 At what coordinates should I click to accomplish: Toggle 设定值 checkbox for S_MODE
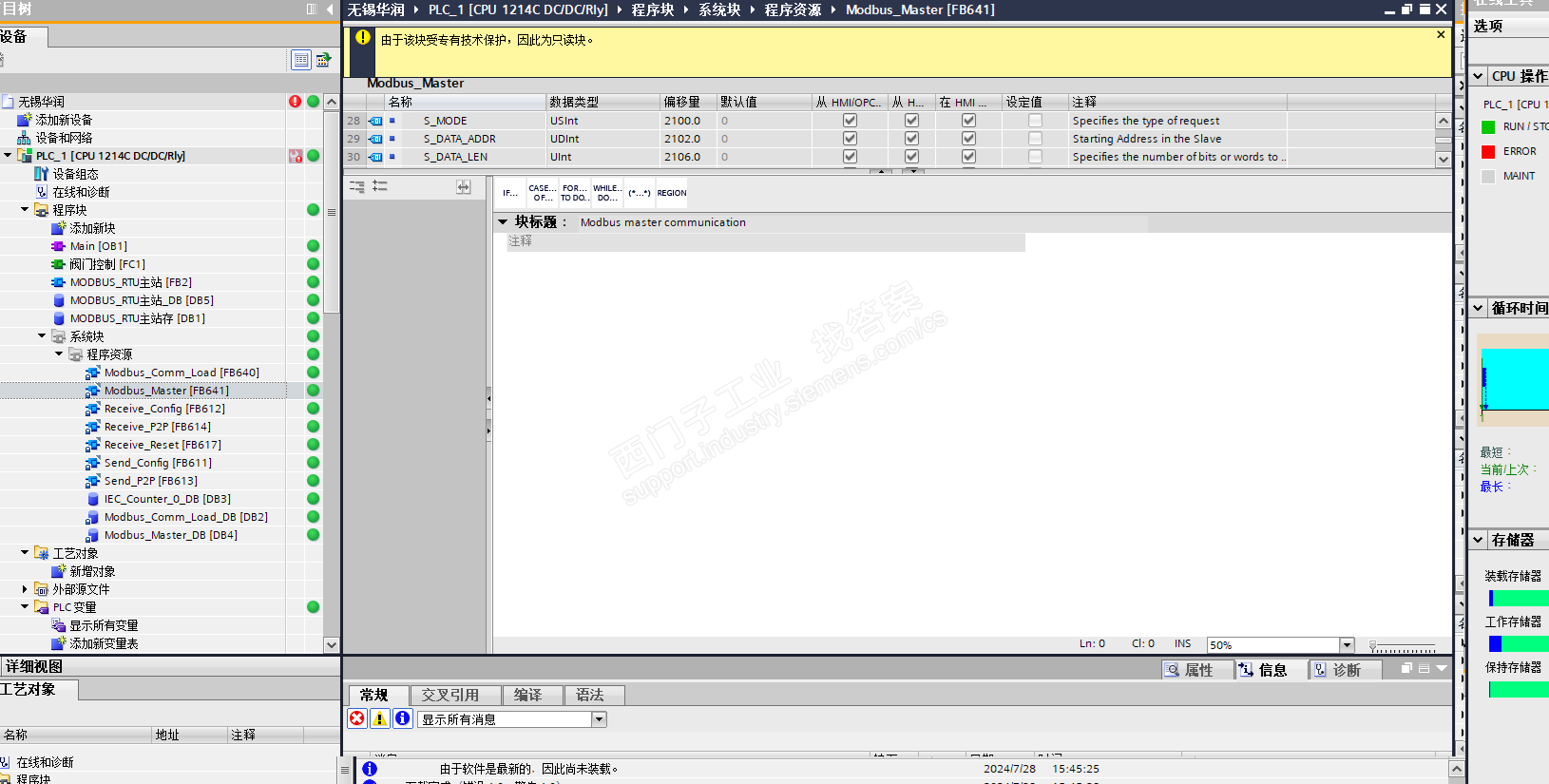1035,121
